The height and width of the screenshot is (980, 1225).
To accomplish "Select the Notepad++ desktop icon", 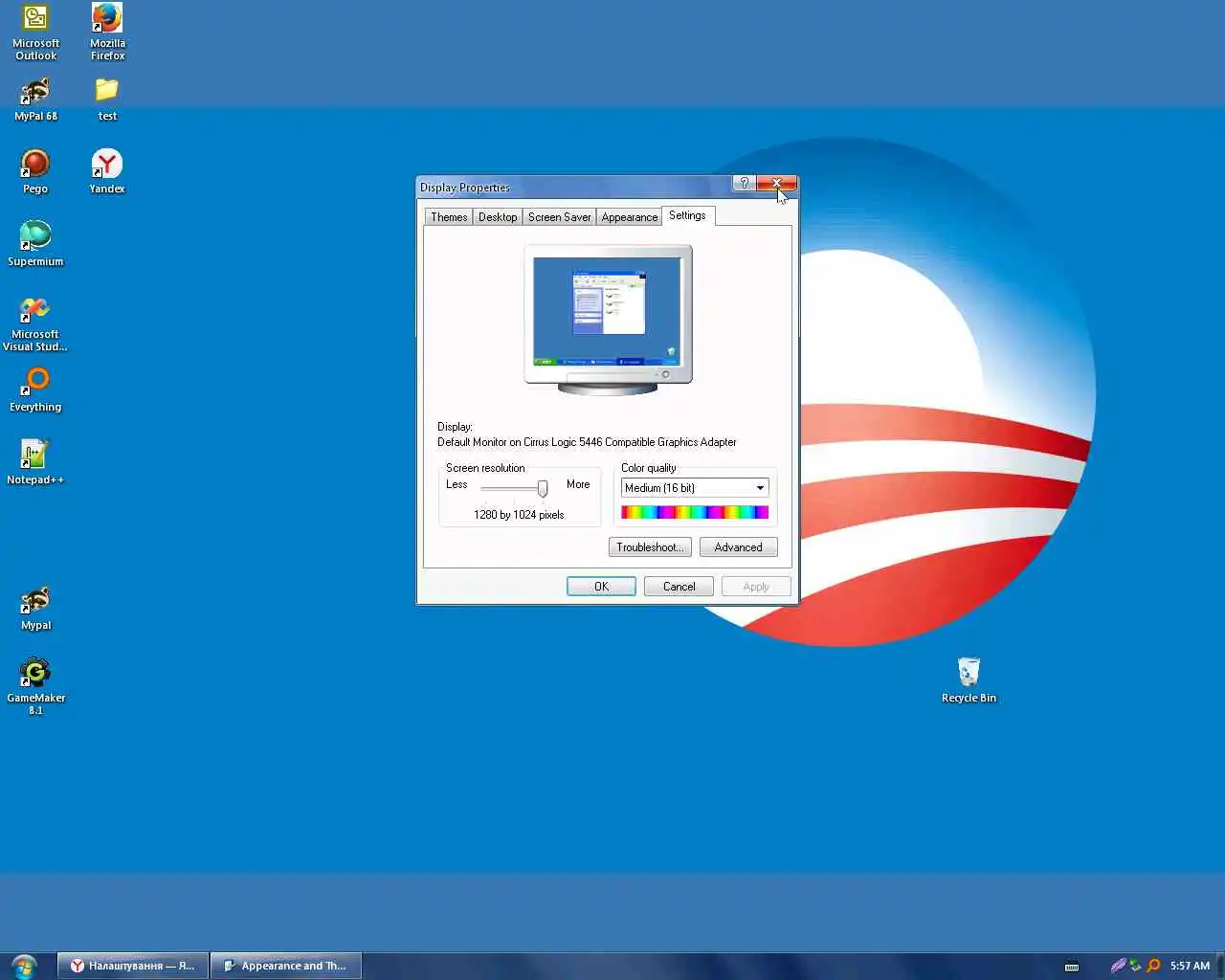I will click(x=35, y=462).
